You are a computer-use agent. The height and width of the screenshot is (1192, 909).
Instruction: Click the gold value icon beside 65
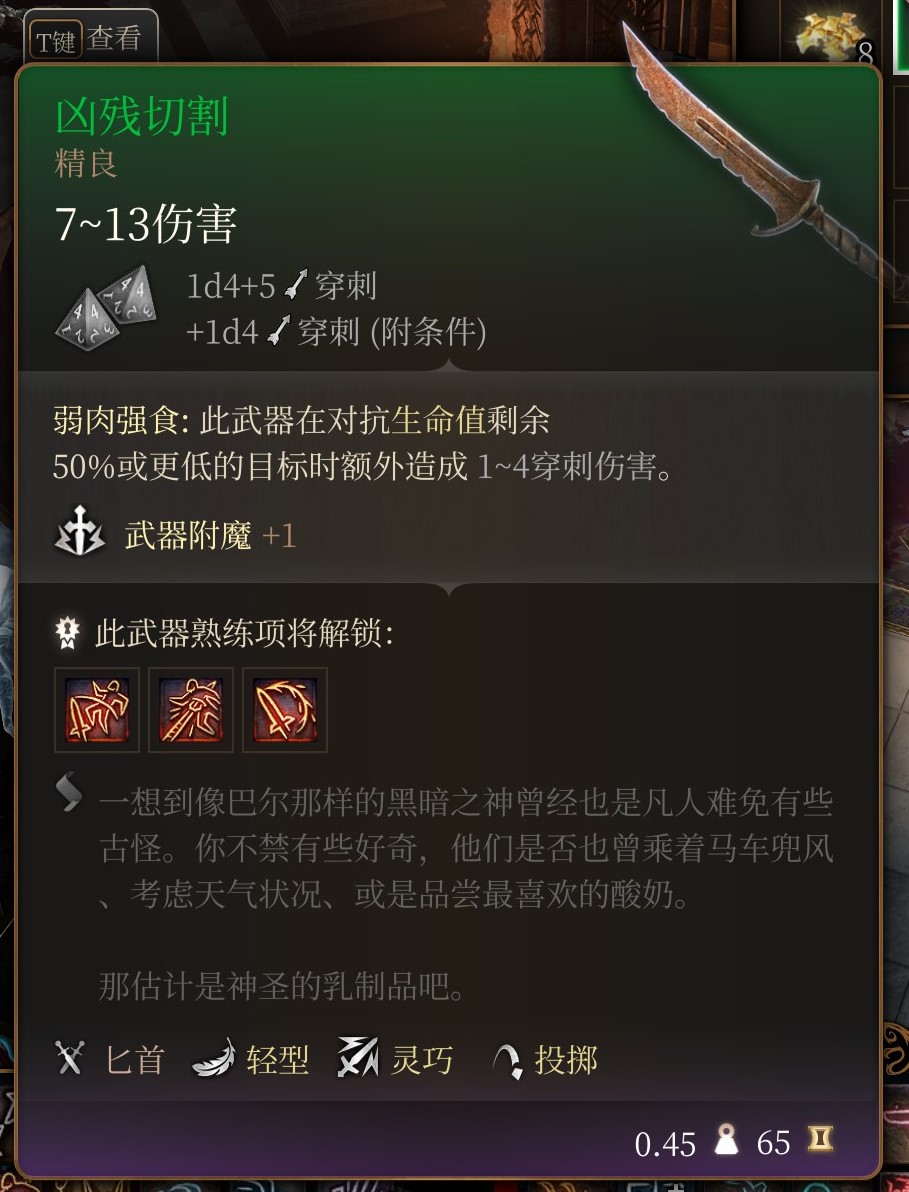pos(820,1139)
